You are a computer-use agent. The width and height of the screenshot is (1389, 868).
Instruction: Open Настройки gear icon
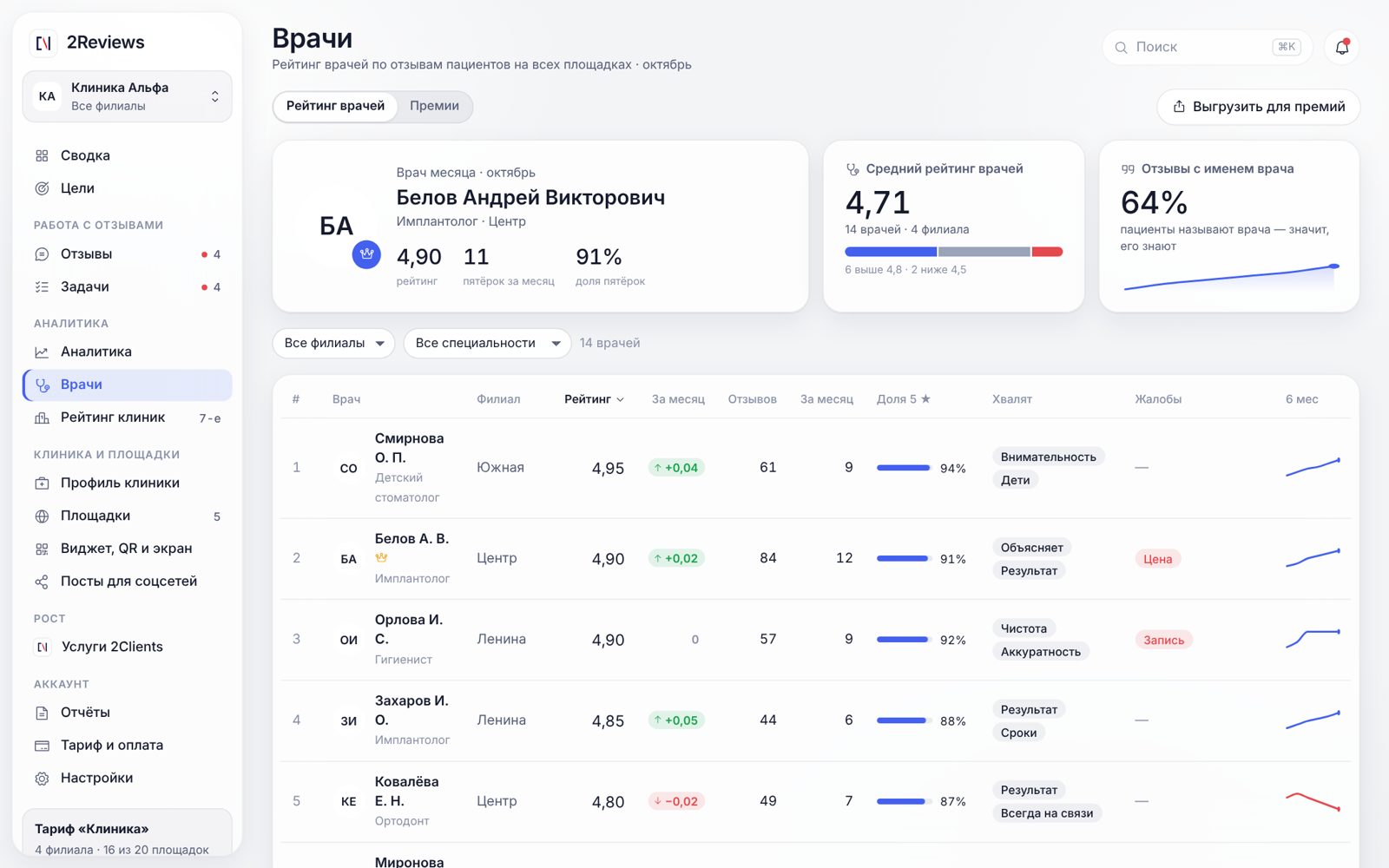click(42, 779)
